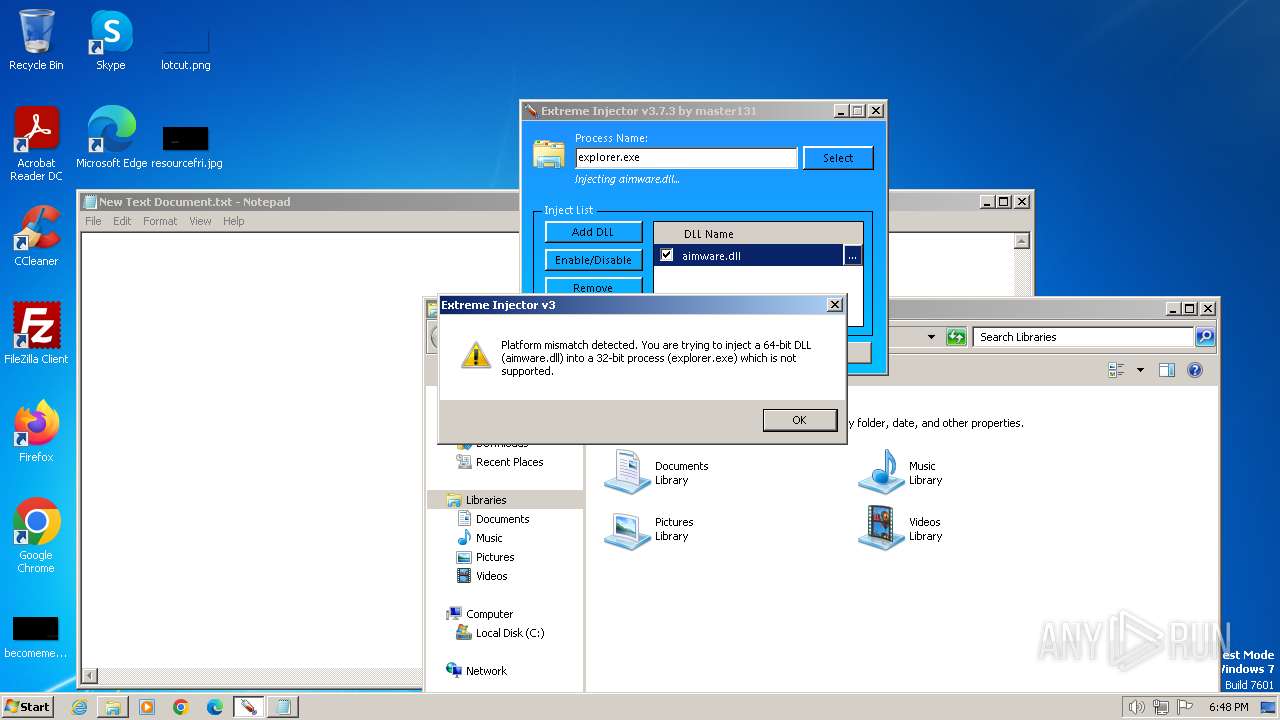Select the aimware.dll list row
The image size is (1280, 720).
(x=749, y=256)
